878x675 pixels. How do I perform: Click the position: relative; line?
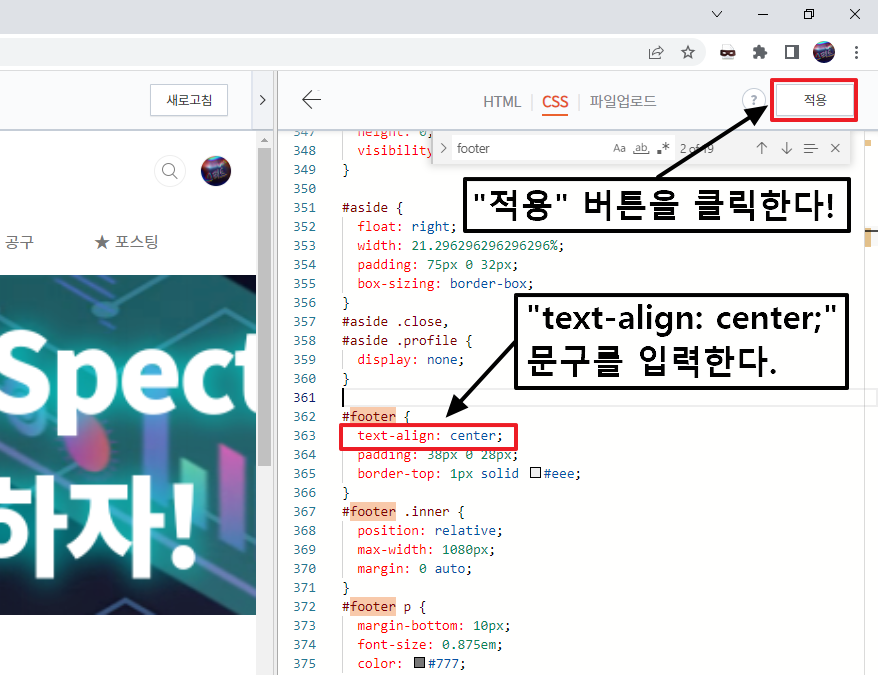coord(430,530)
